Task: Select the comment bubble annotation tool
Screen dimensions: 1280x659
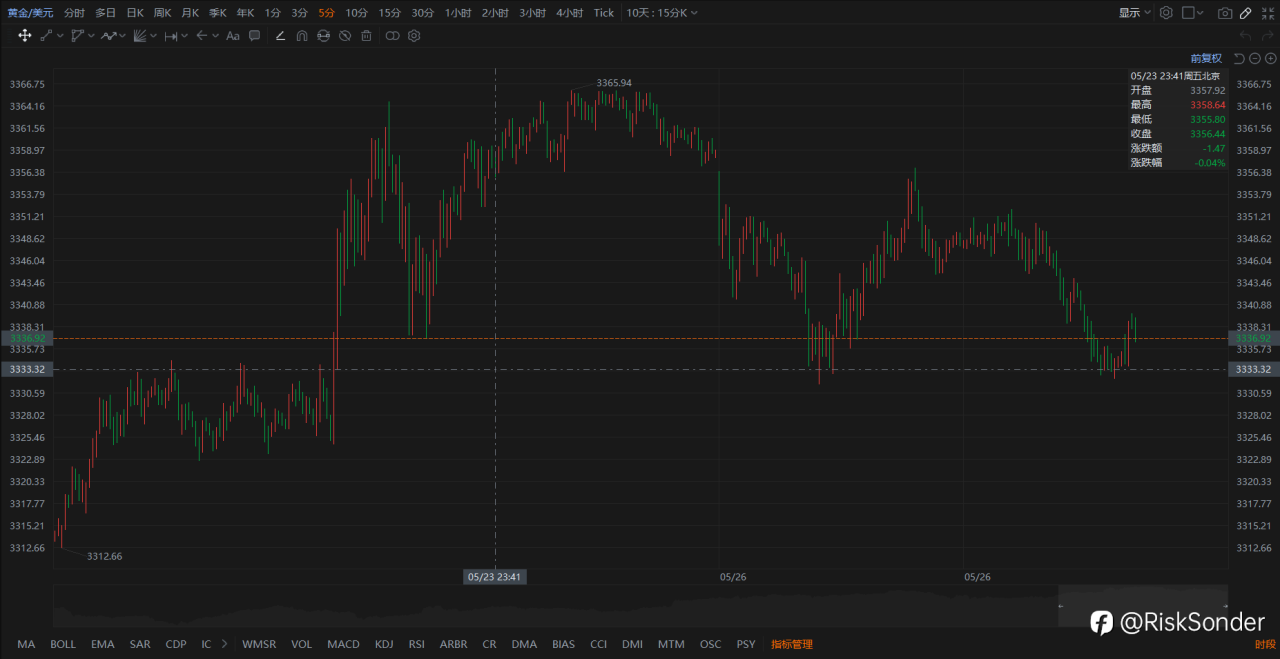Action: point(254,35)
